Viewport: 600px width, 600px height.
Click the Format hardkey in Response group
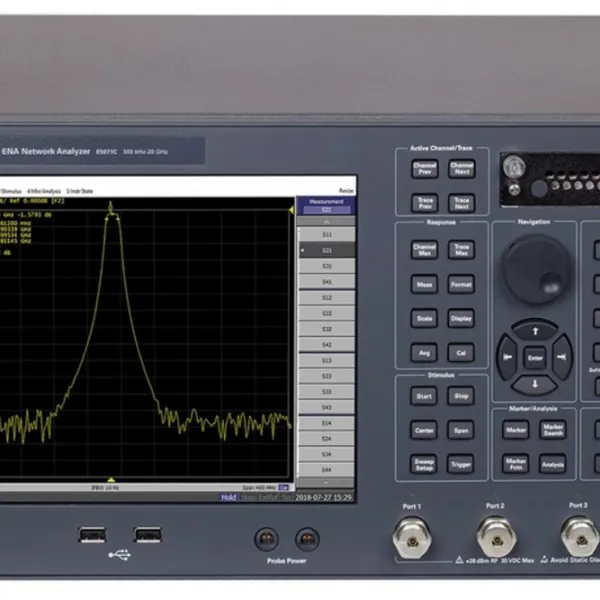[x=461, y=284]
